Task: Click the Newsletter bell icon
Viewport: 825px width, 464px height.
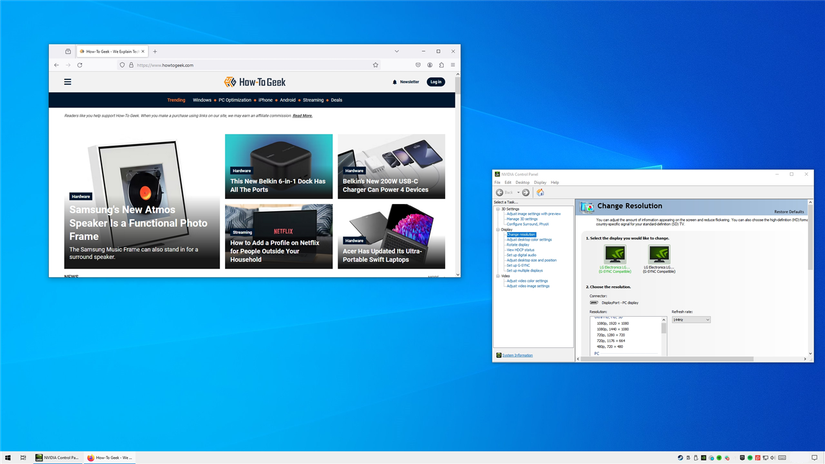Action: coord(395,82)
